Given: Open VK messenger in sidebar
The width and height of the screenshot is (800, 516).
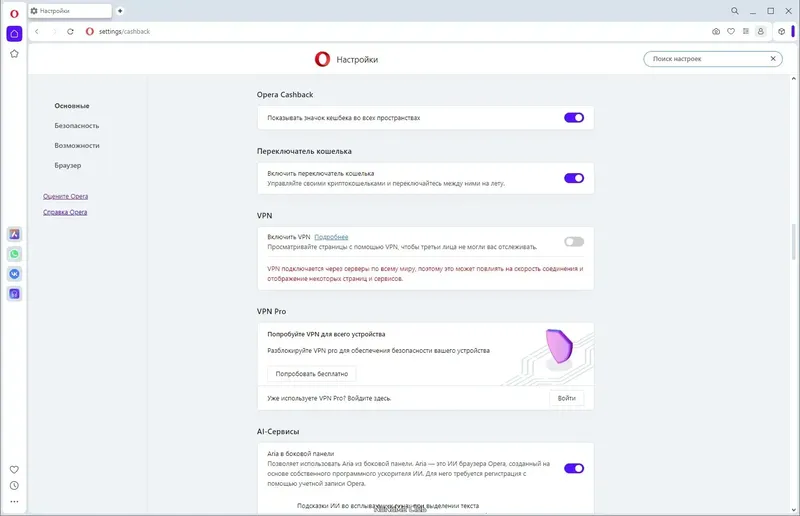Looking at the screenshot, I should tap(14, 274).
